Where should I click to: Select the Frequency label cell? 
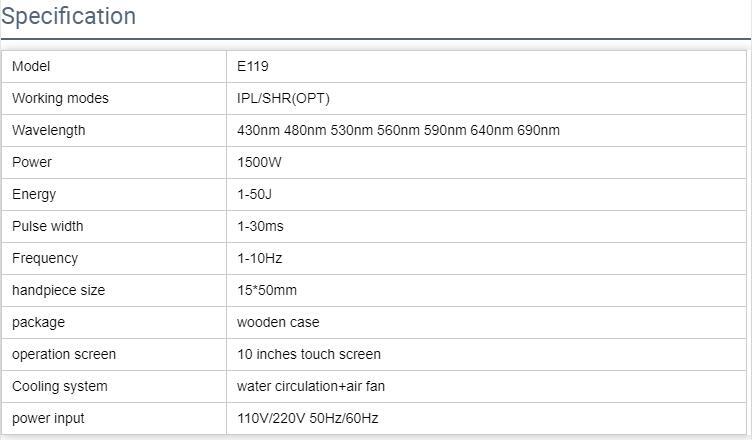[45, 258]
